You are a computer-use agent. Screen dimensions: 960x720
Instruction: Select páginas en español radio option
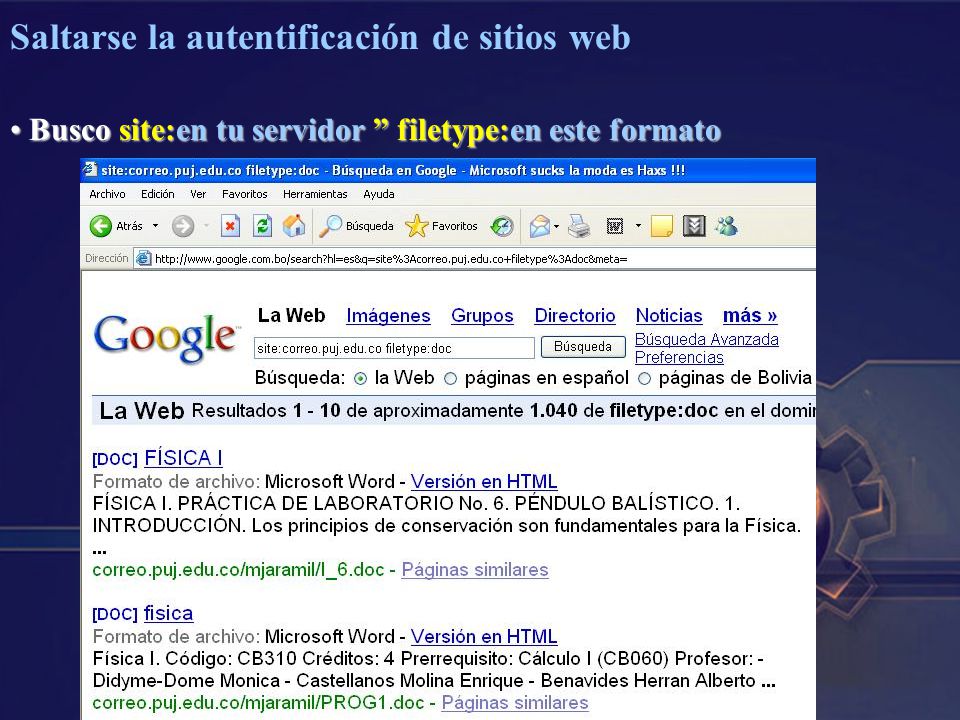click(x=450, y=379)
